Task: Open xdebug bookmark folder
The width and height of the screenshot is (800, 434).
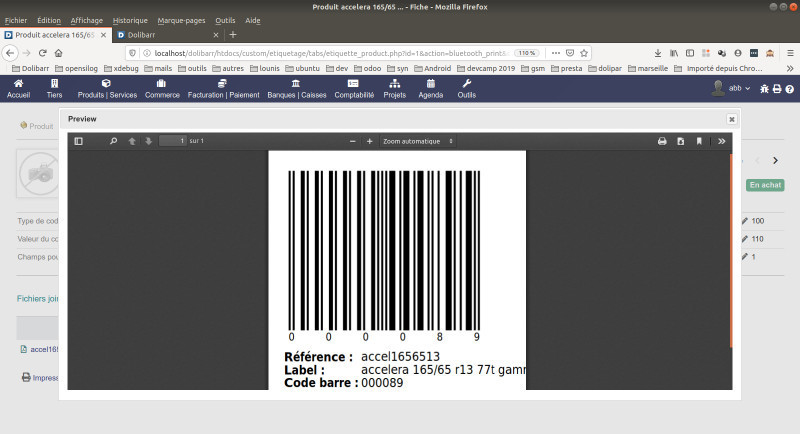Action: 121,68
